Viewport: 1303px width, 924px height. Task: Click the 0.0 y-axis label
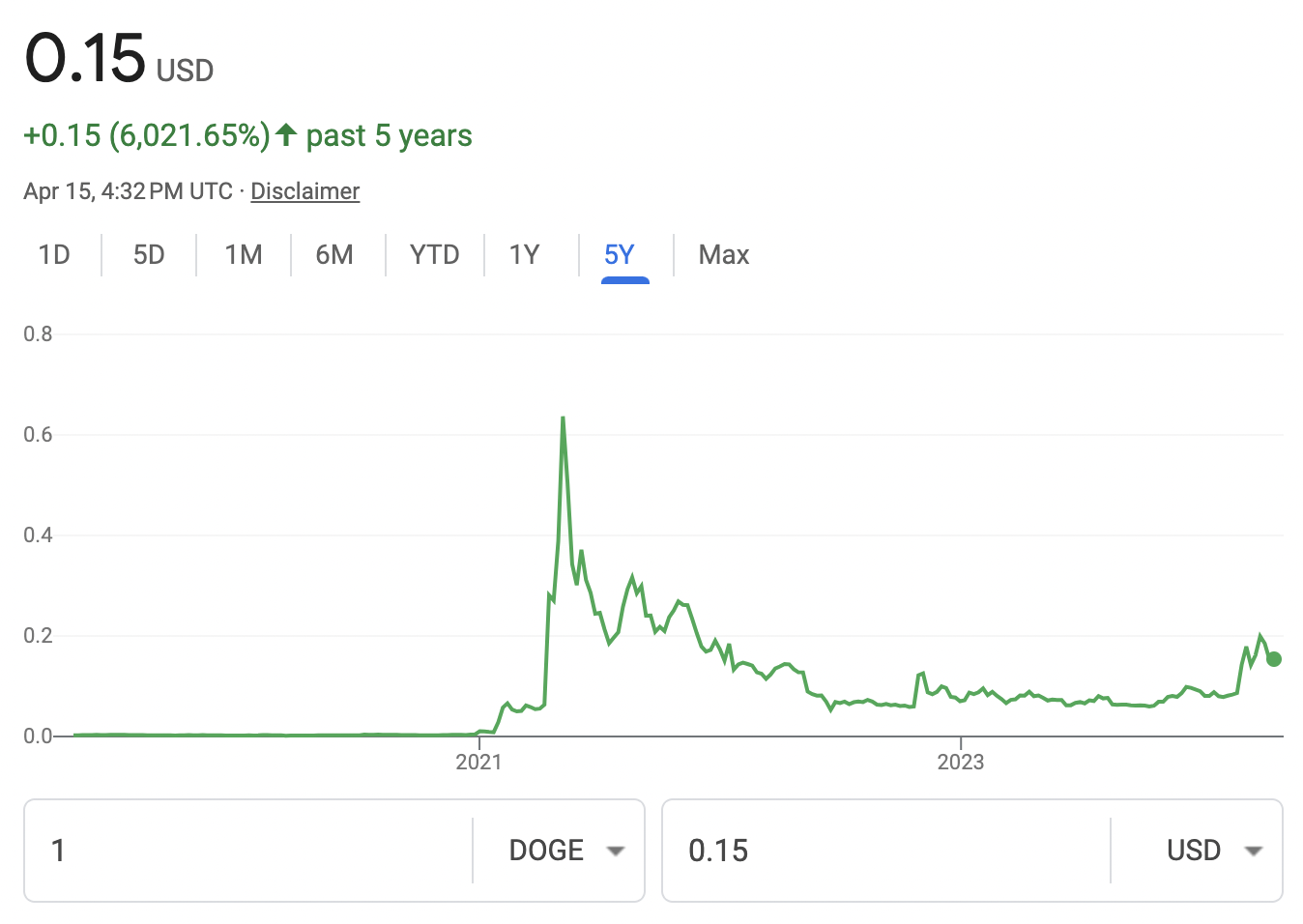click(39, 736)
